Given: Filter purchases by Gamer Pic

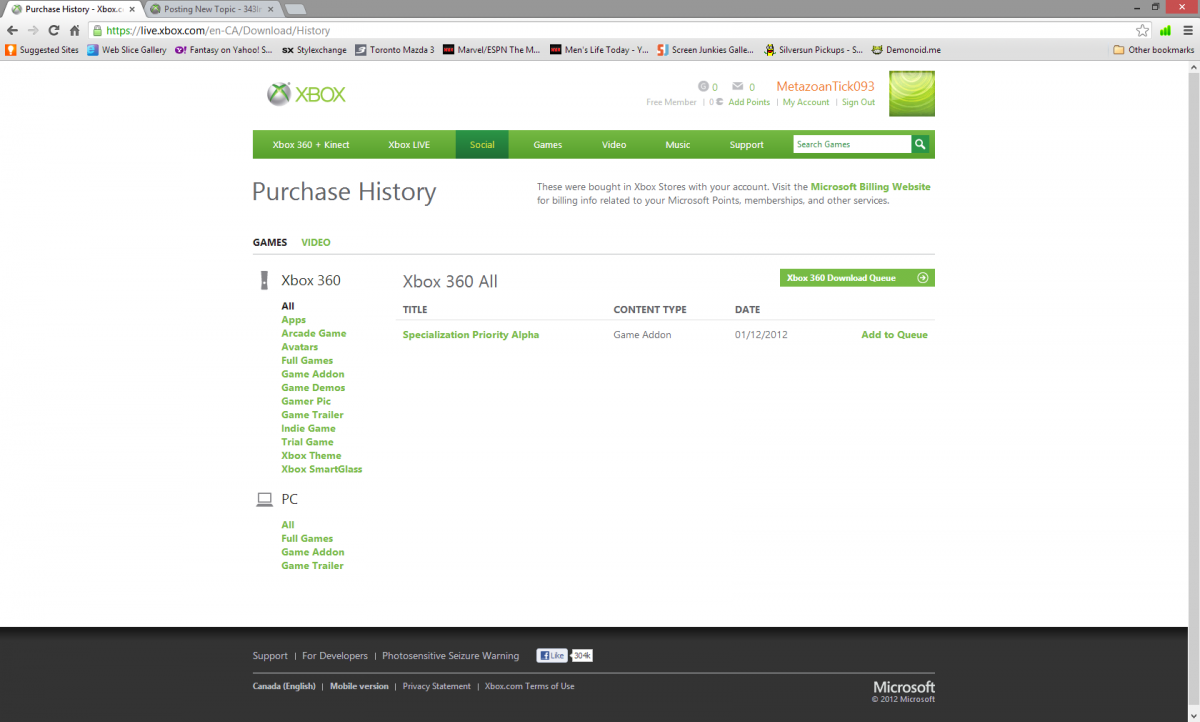Looking at the screenshot, I should point(306,401).
